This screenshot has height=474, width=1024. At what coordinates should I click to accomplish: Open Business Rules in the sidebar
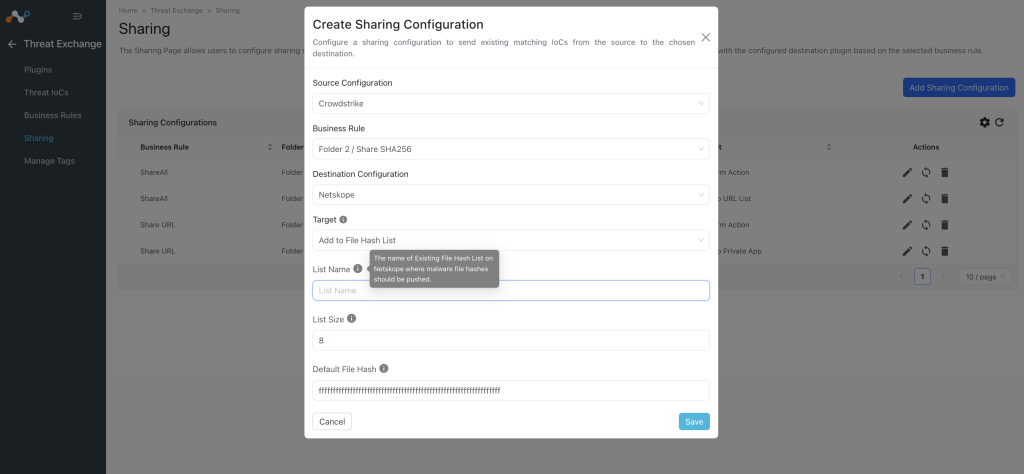(x=53, y=115)
